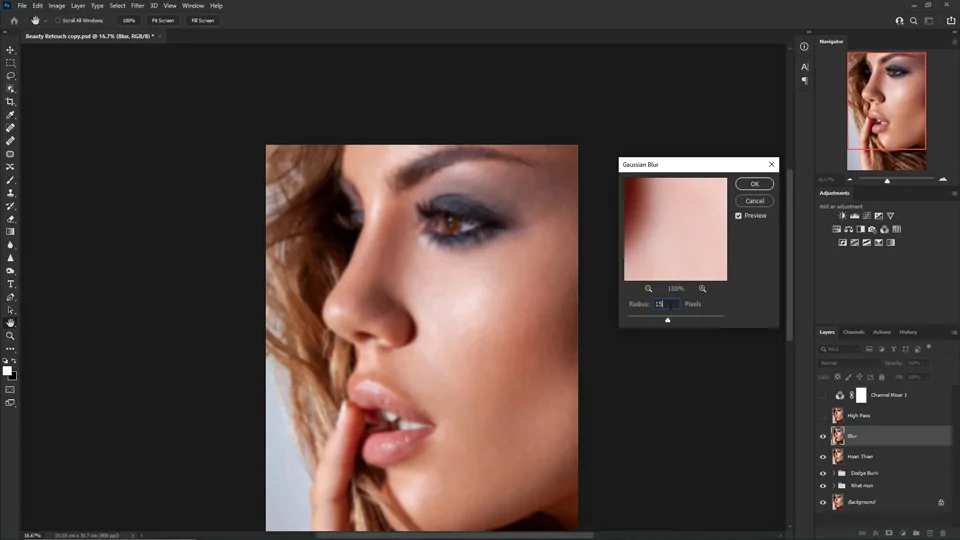Select the Gradient tool
This screenshot has height=540, width=960.
point(10,232)
